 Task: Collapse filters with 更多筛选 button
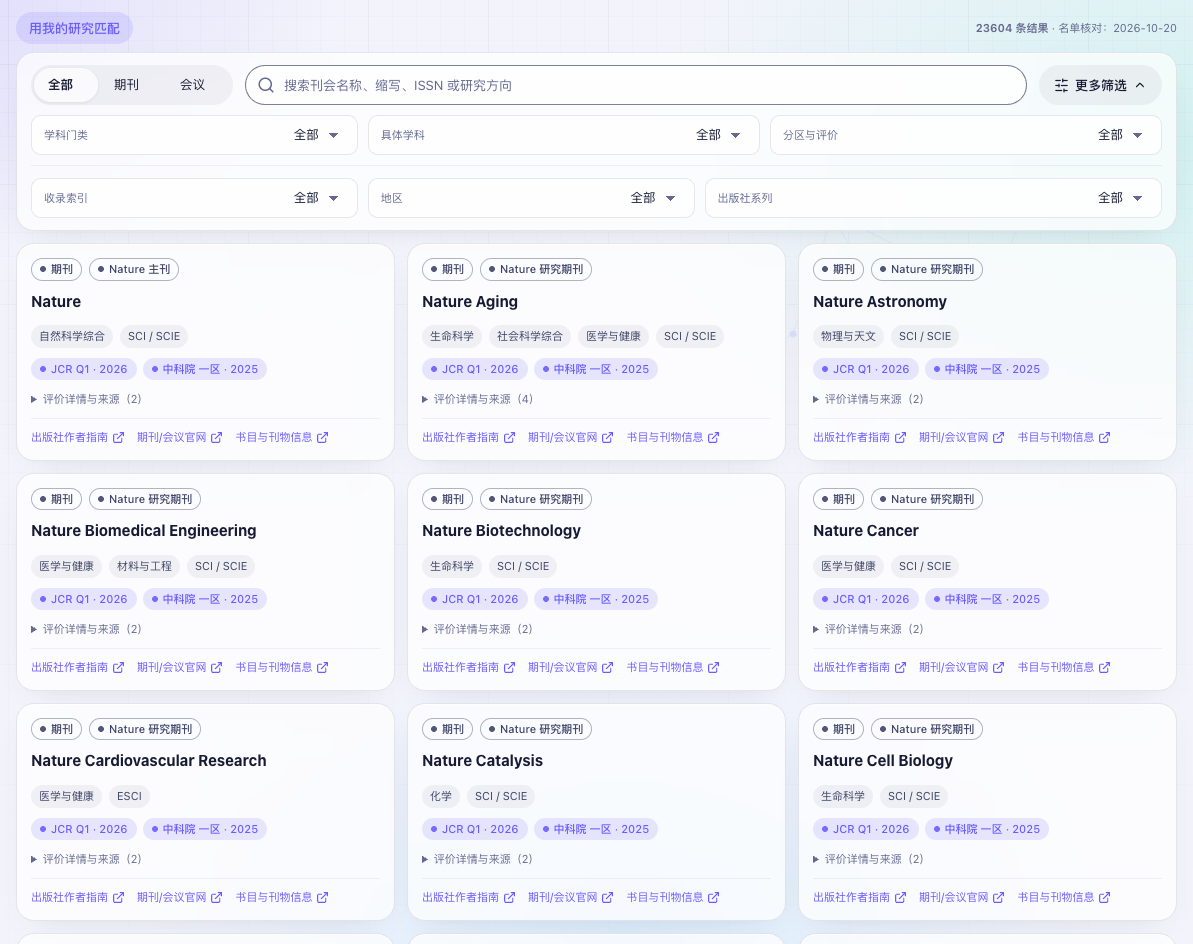pyautogui.click(x=1100, y=85)
